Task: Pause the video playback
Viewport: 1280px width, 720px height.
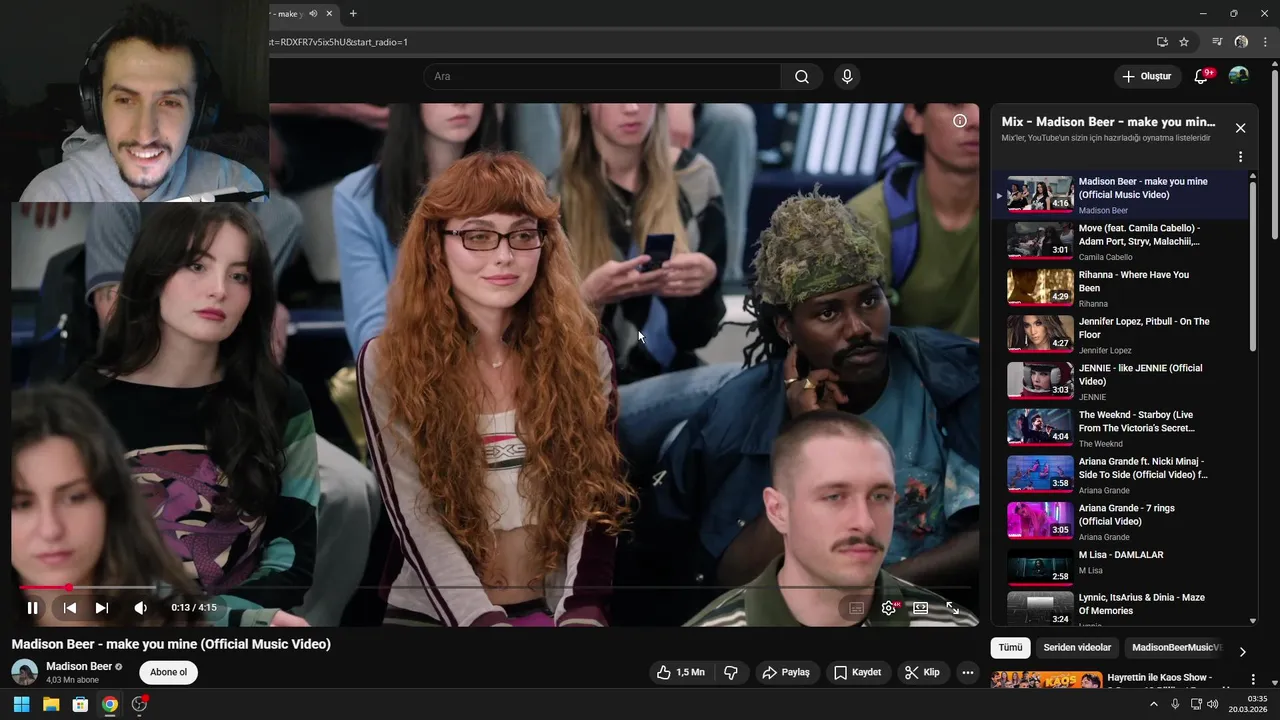Action: pyautogui.click(x=32, y=607)
